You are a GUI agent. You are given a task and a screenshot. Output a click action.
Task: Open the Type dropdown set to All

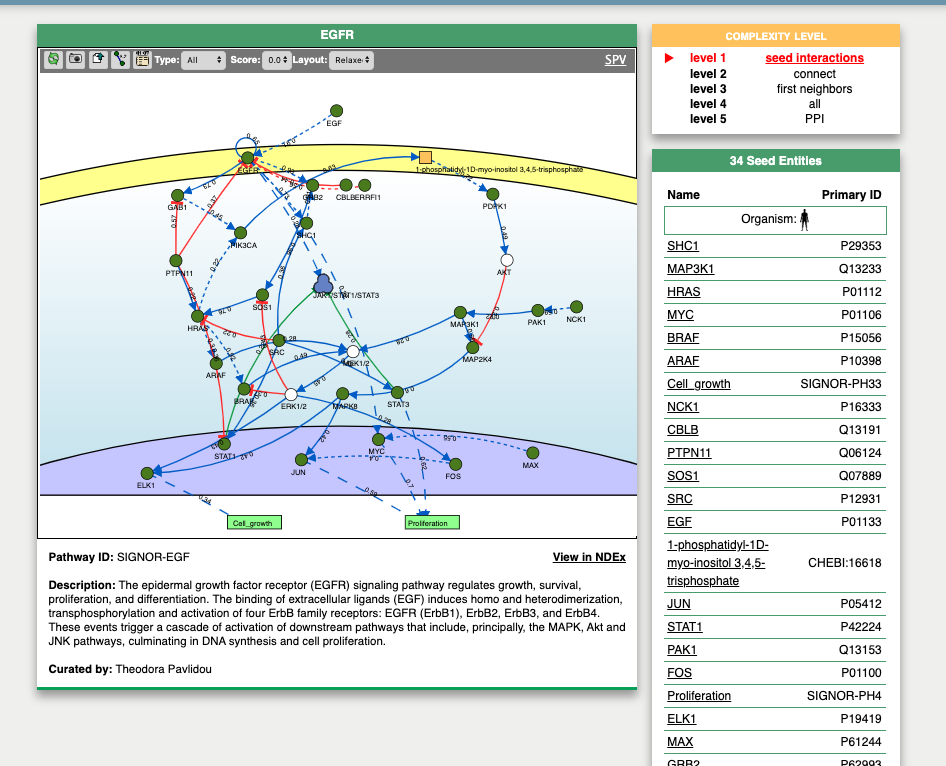point(203,60)
